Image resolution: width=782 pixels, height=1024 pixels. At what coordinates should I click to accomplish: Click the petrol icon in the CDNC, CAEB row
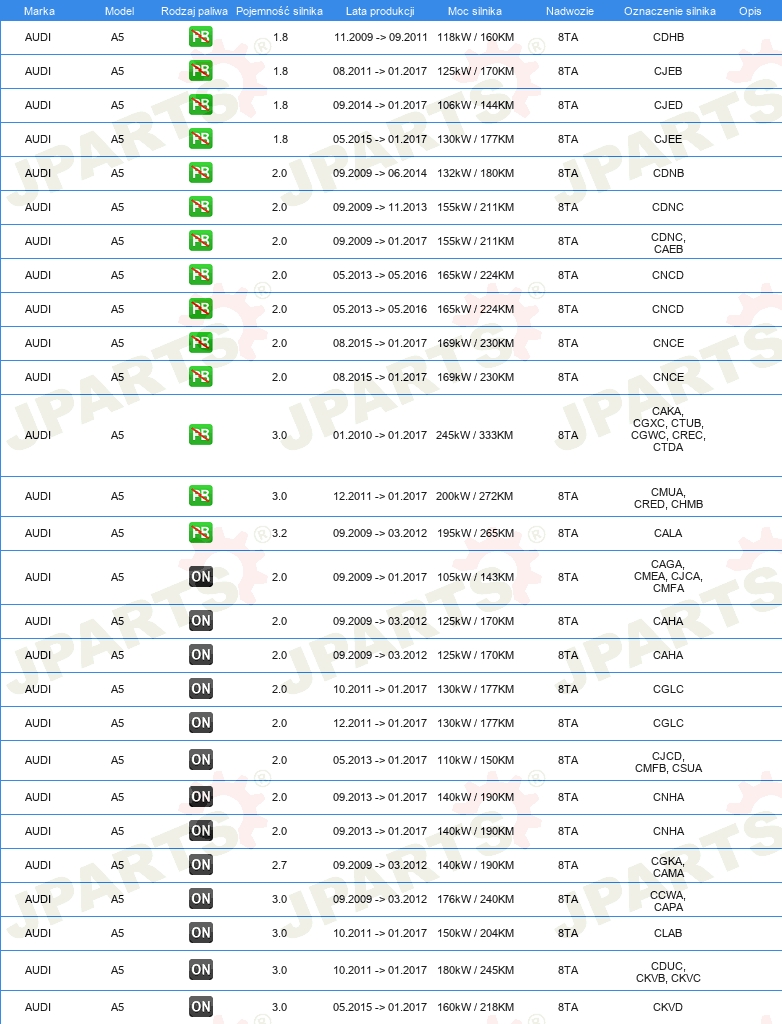[201, 241]
